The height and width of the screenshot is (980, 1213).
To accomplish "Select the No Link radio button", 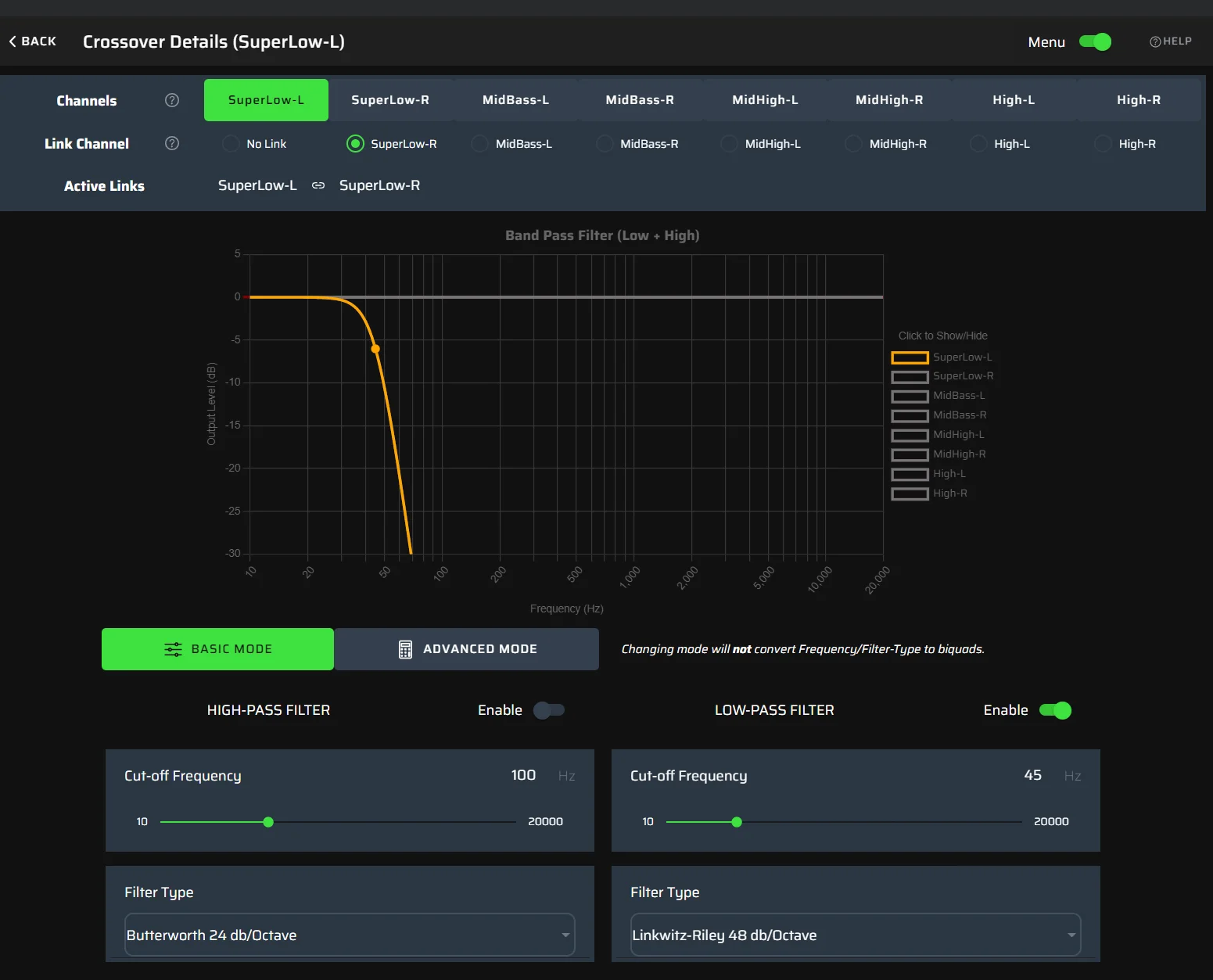I will tap(231, 144).
